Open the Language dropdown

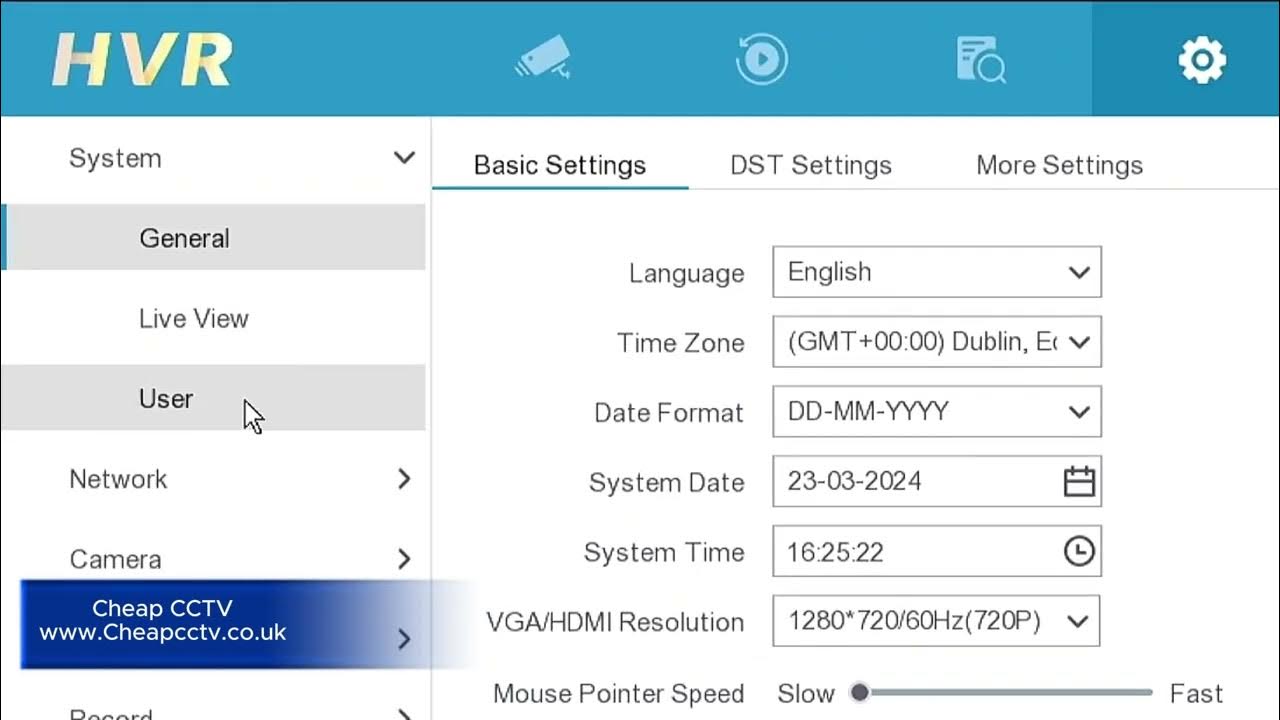[x=936, y=272]
